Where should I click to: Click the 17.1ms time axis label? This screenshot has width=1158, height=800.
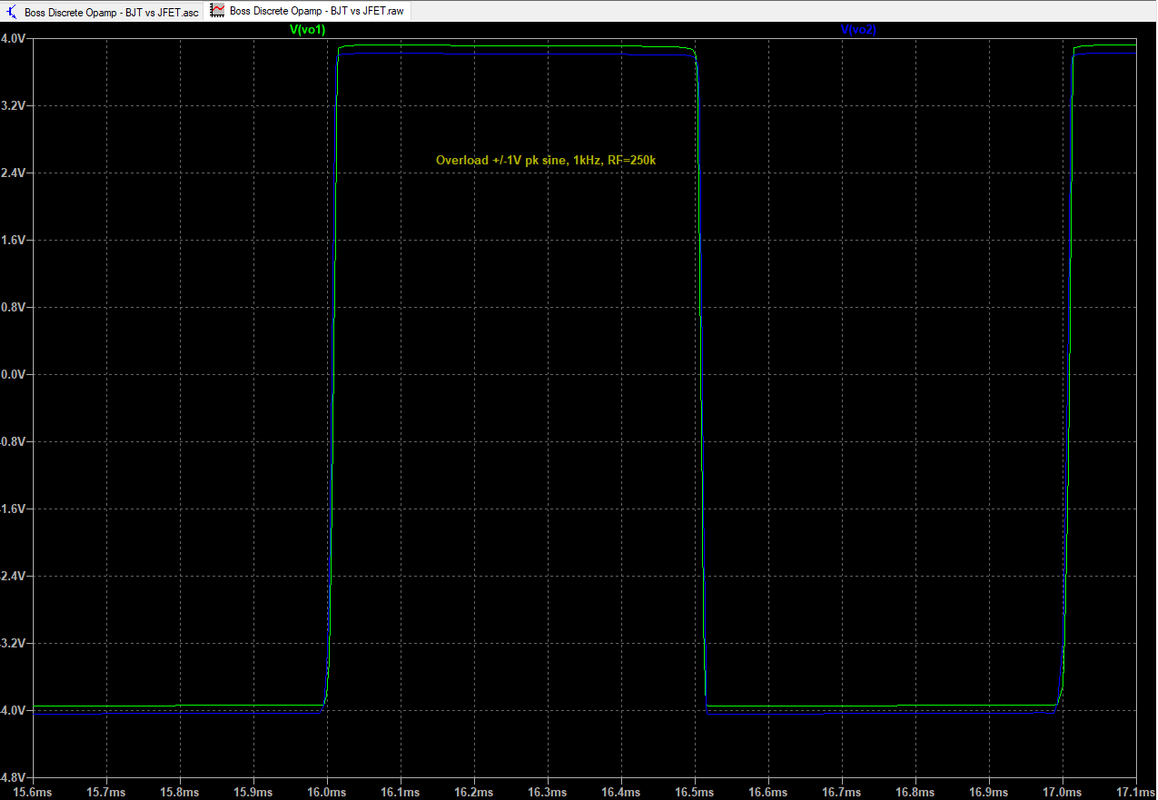1137,792
